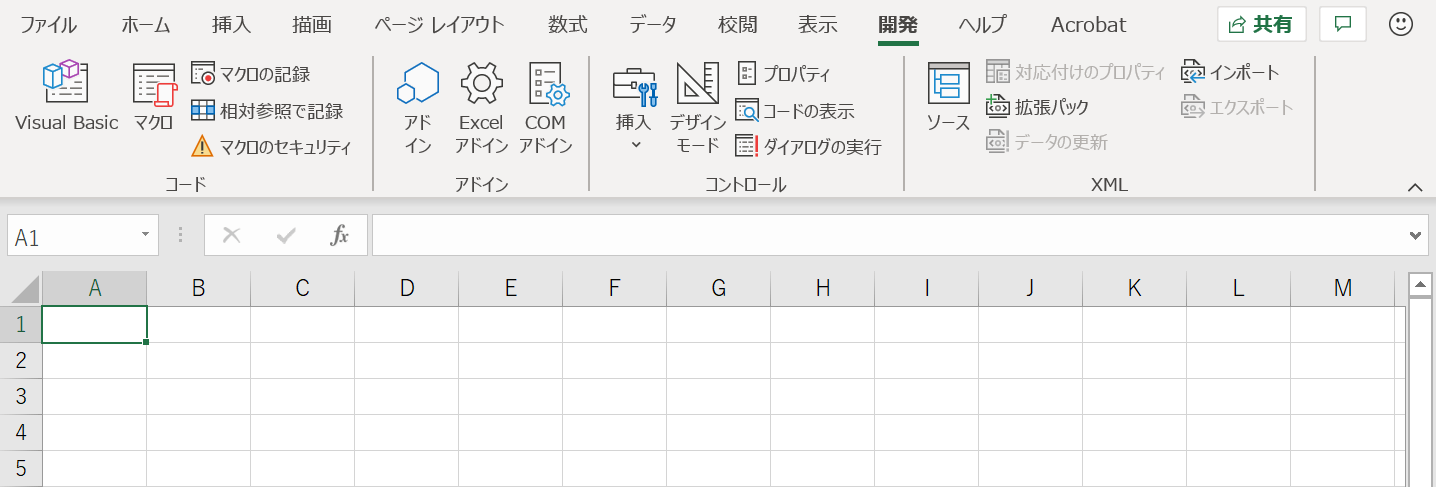
Task: Open マクロのセキュリティ settings
Action: (x=271, y=147)
